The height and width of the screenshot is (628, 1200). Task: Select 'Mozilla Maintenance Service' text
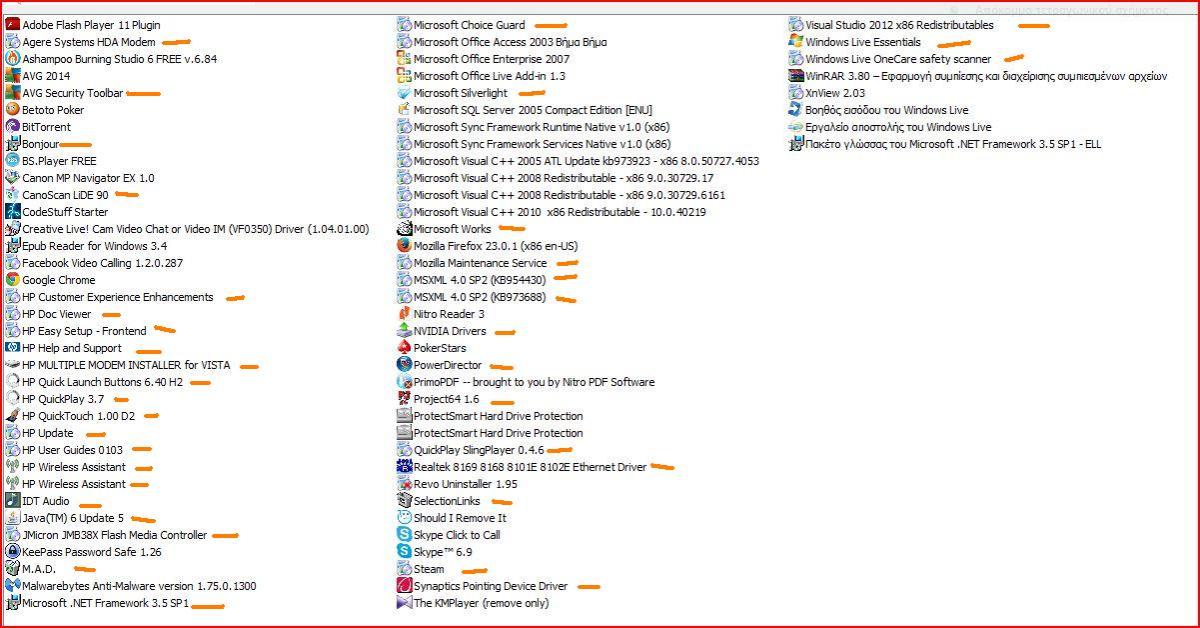480,263
